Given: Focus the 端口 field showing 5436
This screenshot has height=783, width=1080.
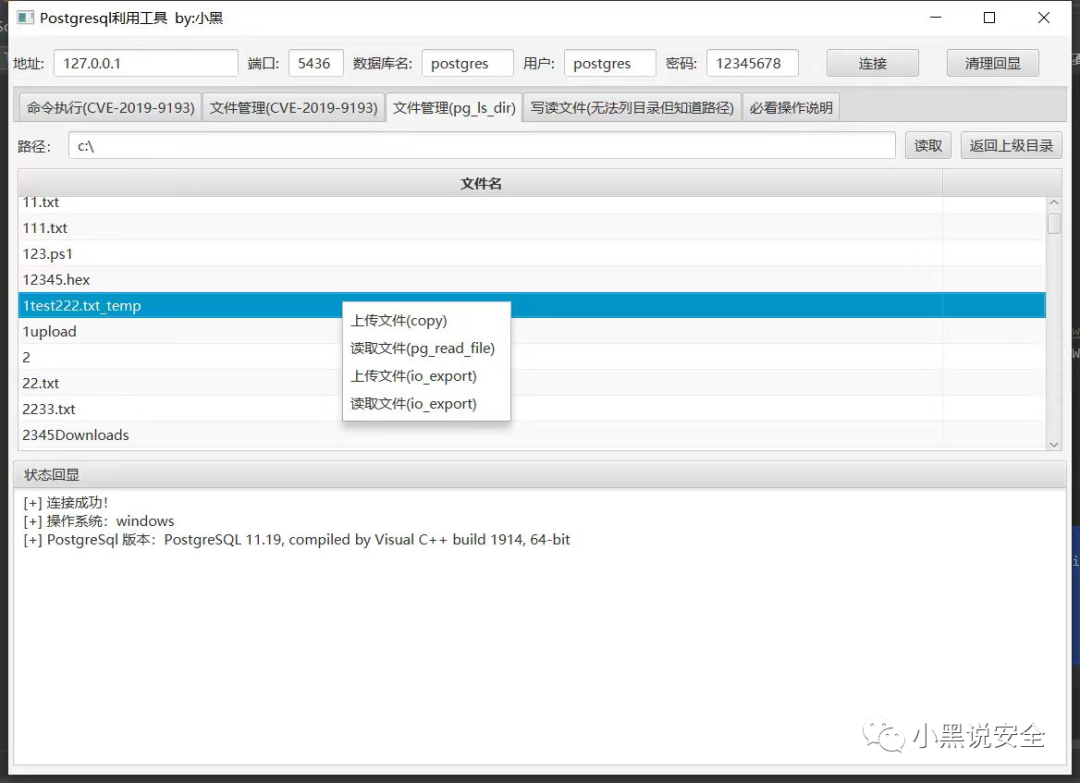Looking at the screenshot, I should pos(315,63).
